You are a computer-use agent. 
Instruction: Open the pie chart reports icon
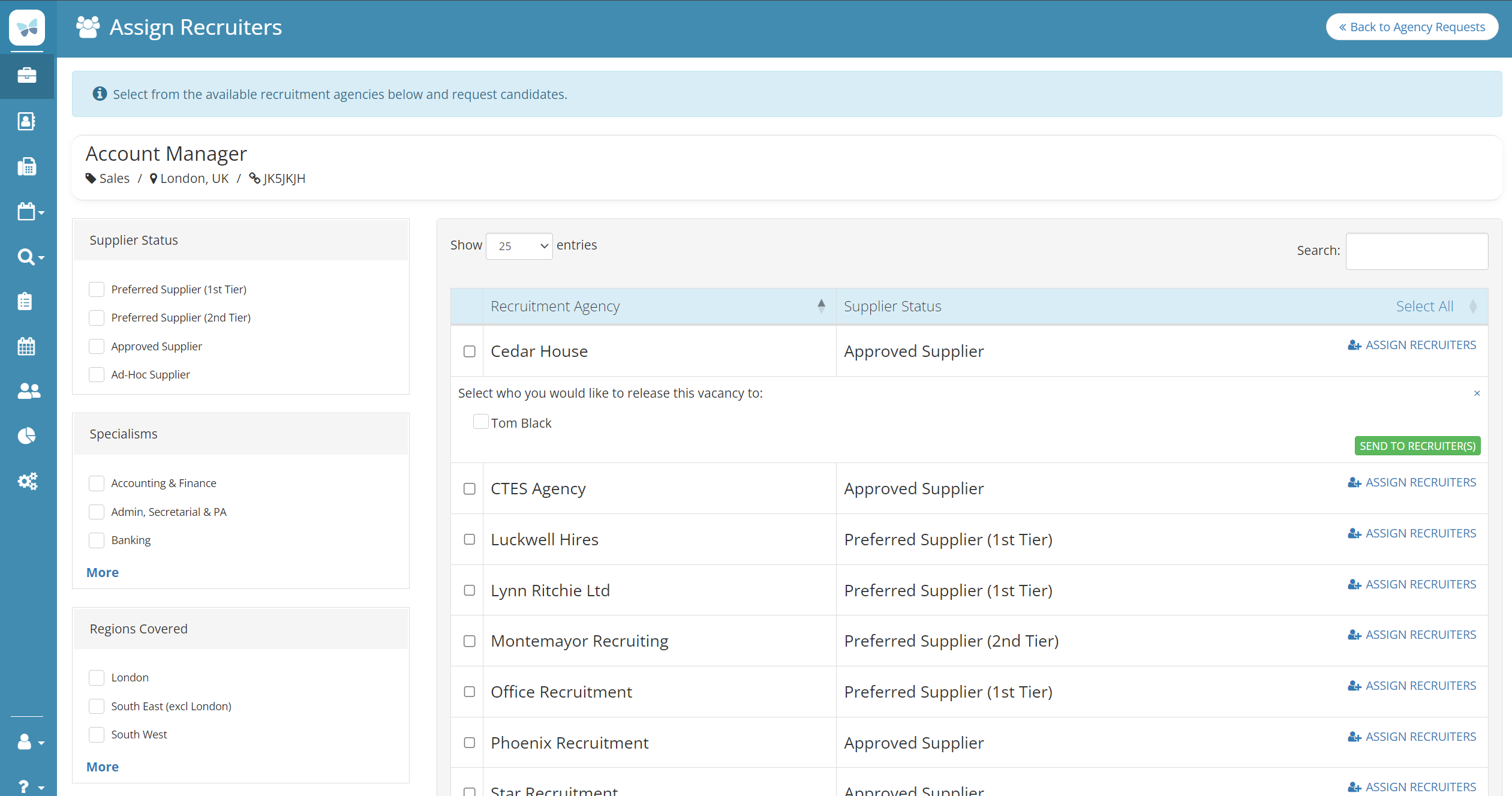point(27,436)
